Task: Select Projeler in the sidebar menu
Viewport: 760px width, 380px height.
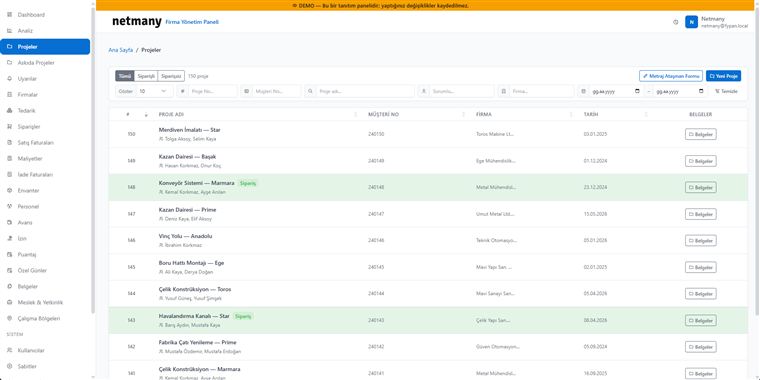Action: point(45,47)
